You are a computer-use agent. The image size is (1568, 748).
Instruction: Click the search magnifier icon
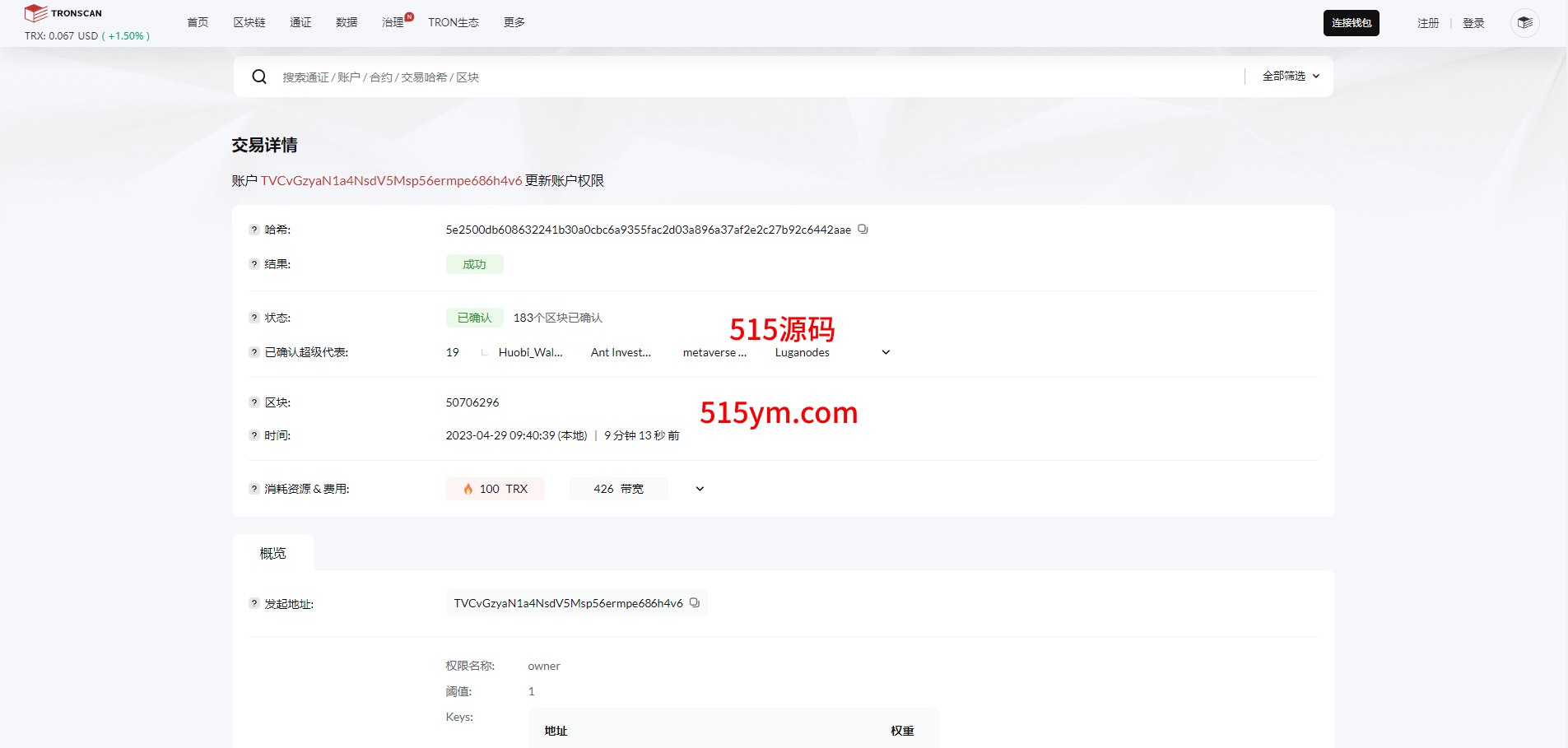point(259,77)
